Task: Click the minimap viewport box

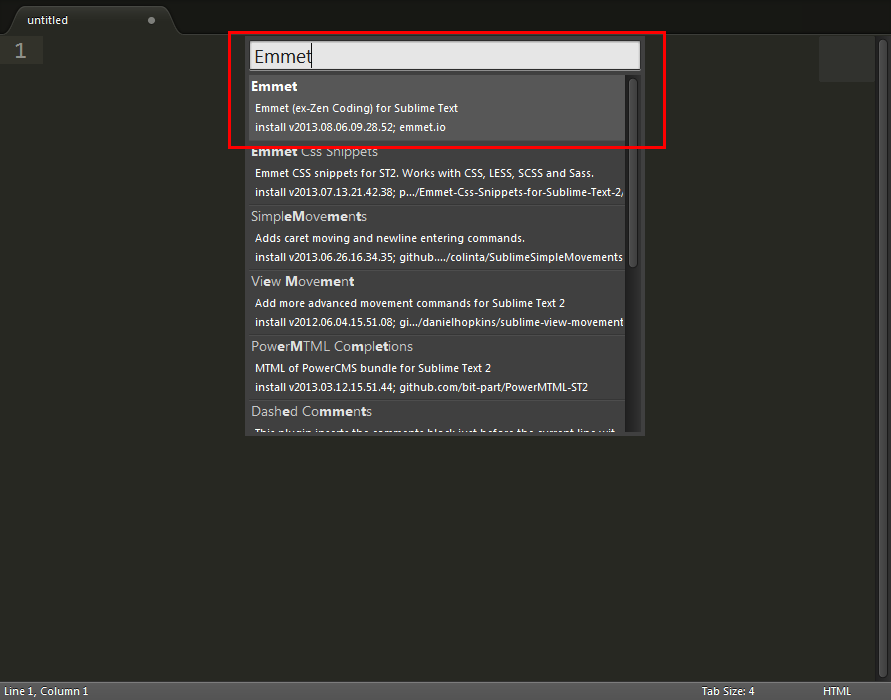Action: tap(847, 59)
